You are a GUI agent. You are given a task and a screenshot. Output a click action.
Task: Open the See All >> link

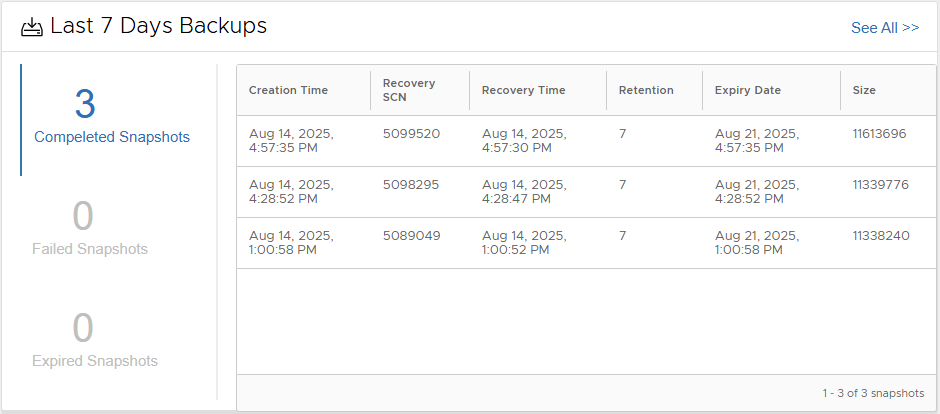[884, 28]
